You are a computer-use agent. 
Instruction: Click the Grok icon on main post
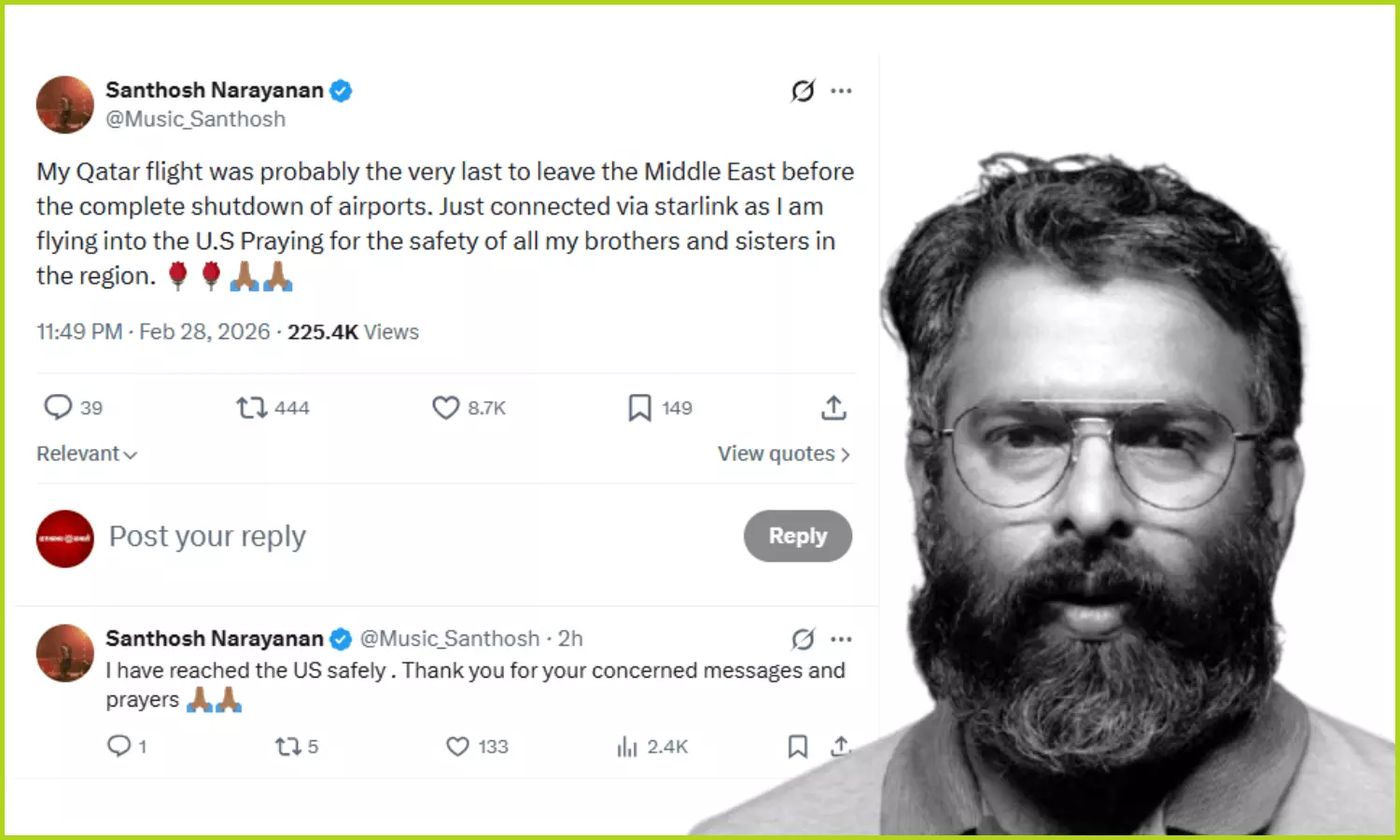[803, 91]
